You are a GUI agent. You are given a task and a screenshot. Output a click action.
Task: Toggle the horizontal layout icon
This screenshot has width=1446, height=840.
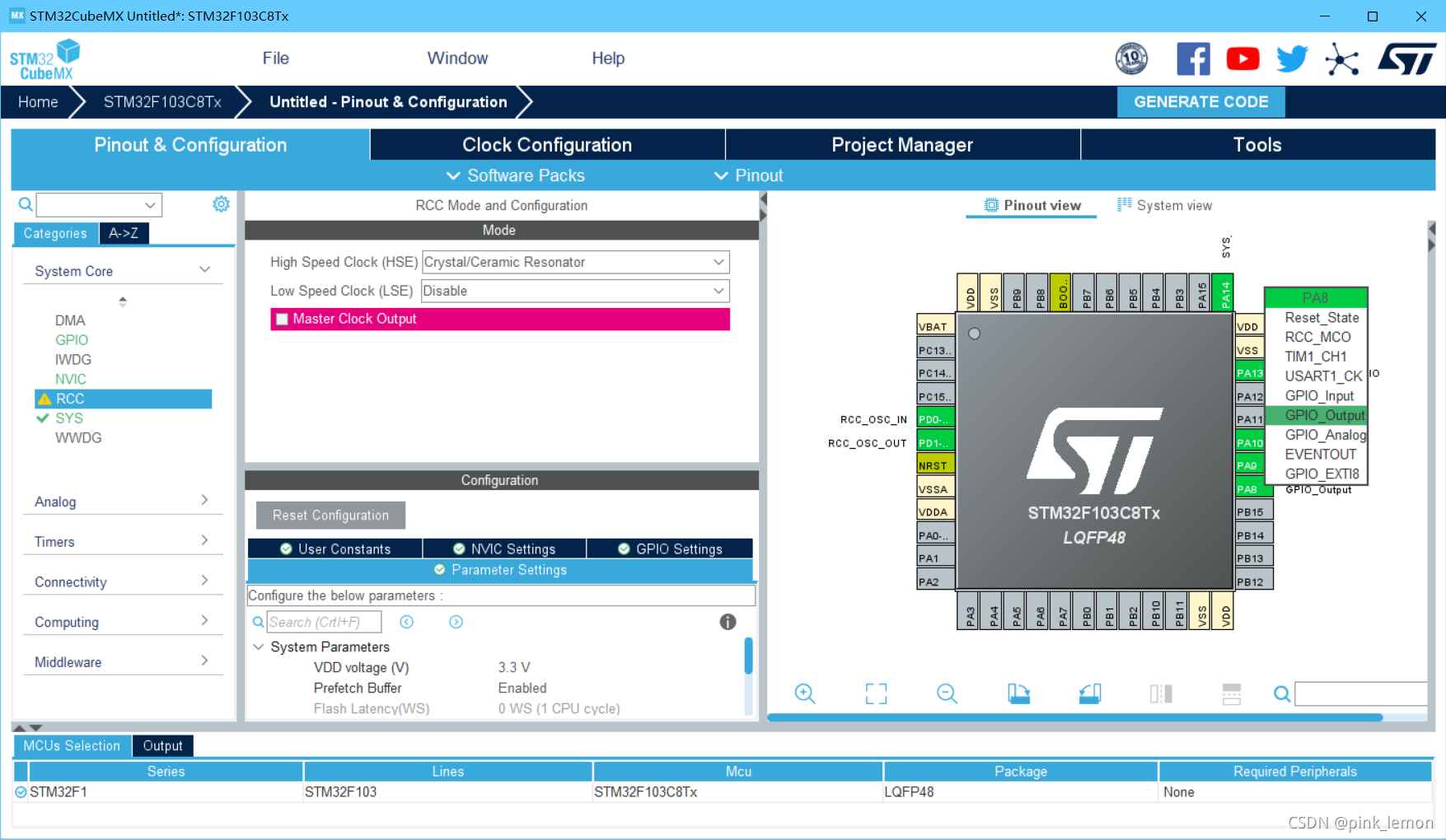pos(1232,693)
